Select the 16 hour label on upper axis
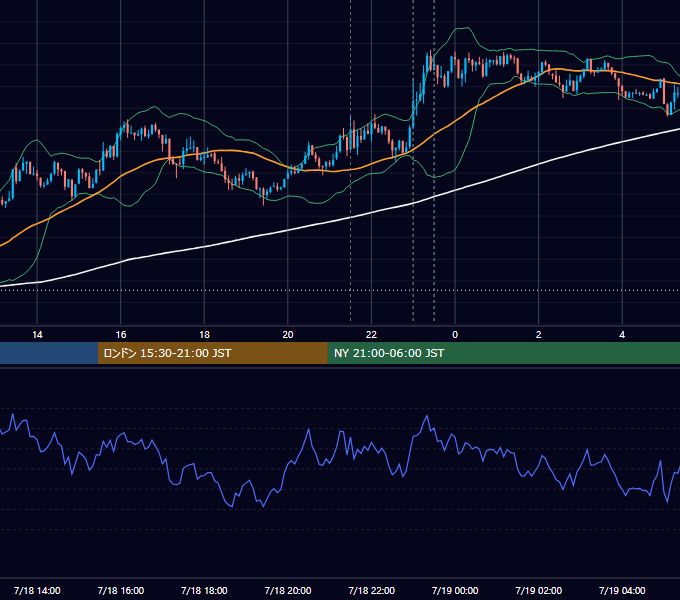 click(x=121, y=335)
